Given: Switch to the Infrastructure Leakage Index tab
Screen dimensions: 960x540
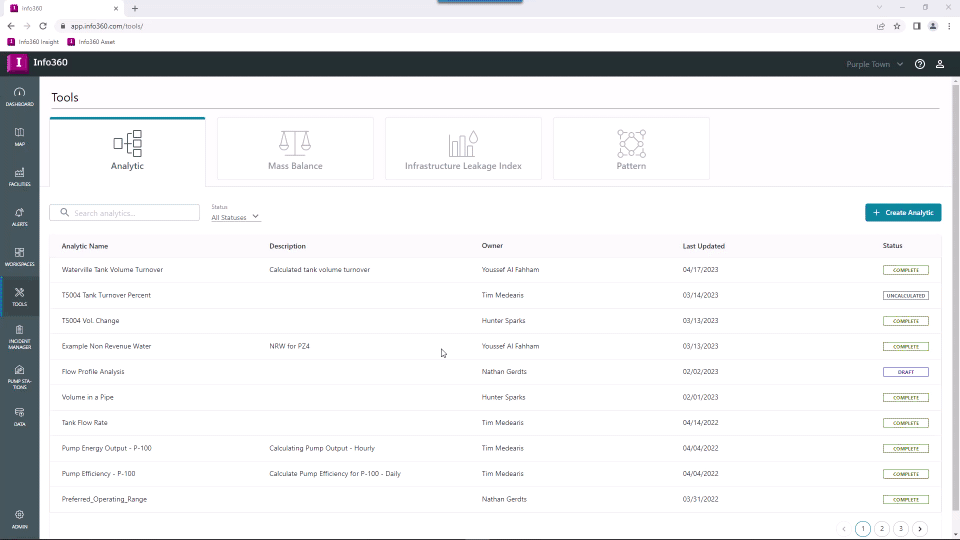Looking at the screenshot, I should point(463,149).
